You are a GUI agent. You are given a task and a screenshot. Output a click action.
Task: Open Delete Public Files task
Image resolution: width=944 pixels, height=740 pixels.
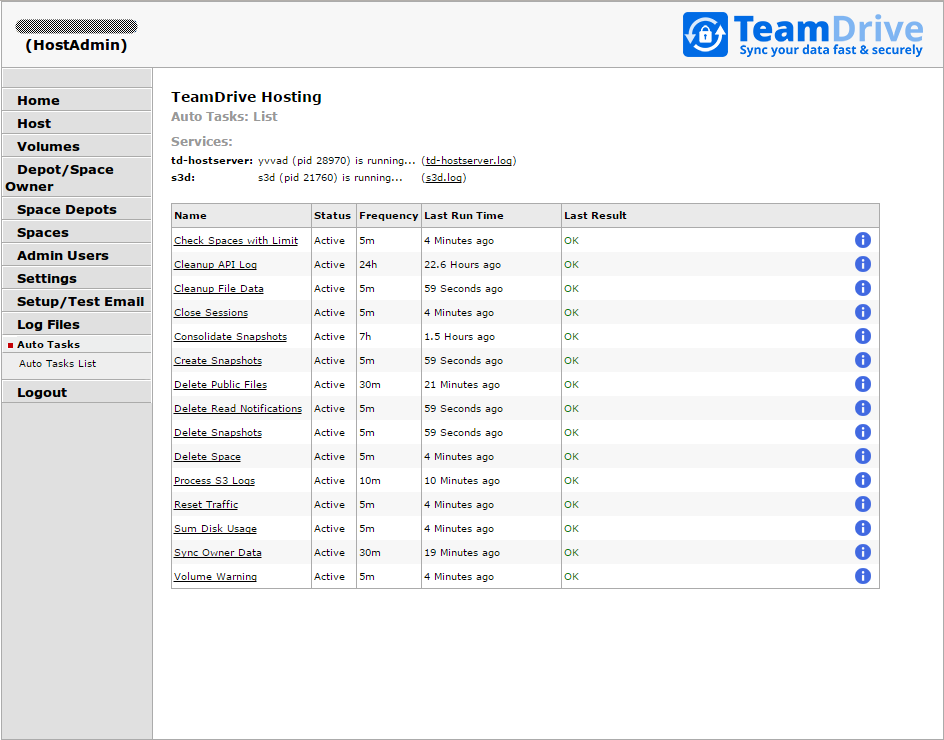(x=220, y=384)
